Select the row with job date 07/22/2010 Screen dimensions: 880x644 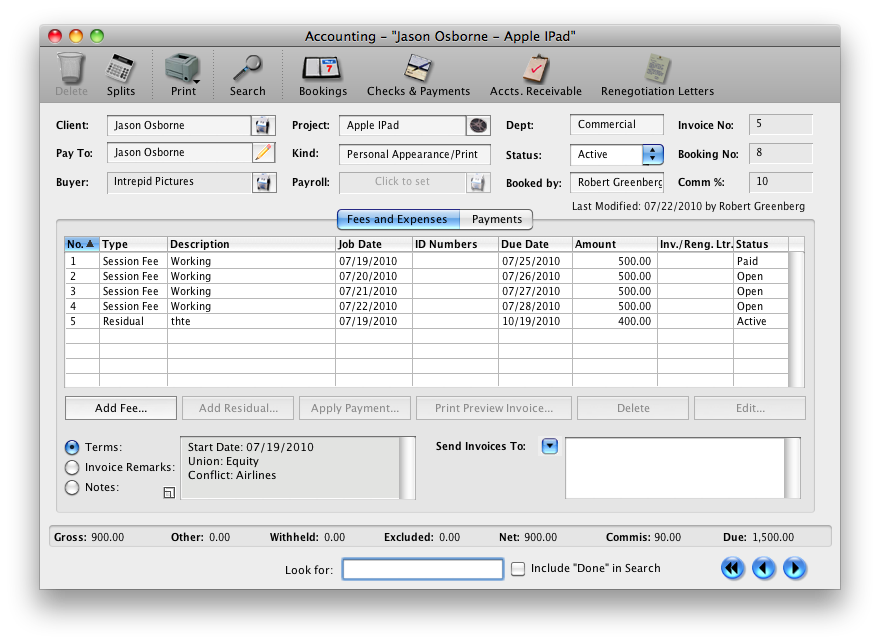(x=427, y=307)
